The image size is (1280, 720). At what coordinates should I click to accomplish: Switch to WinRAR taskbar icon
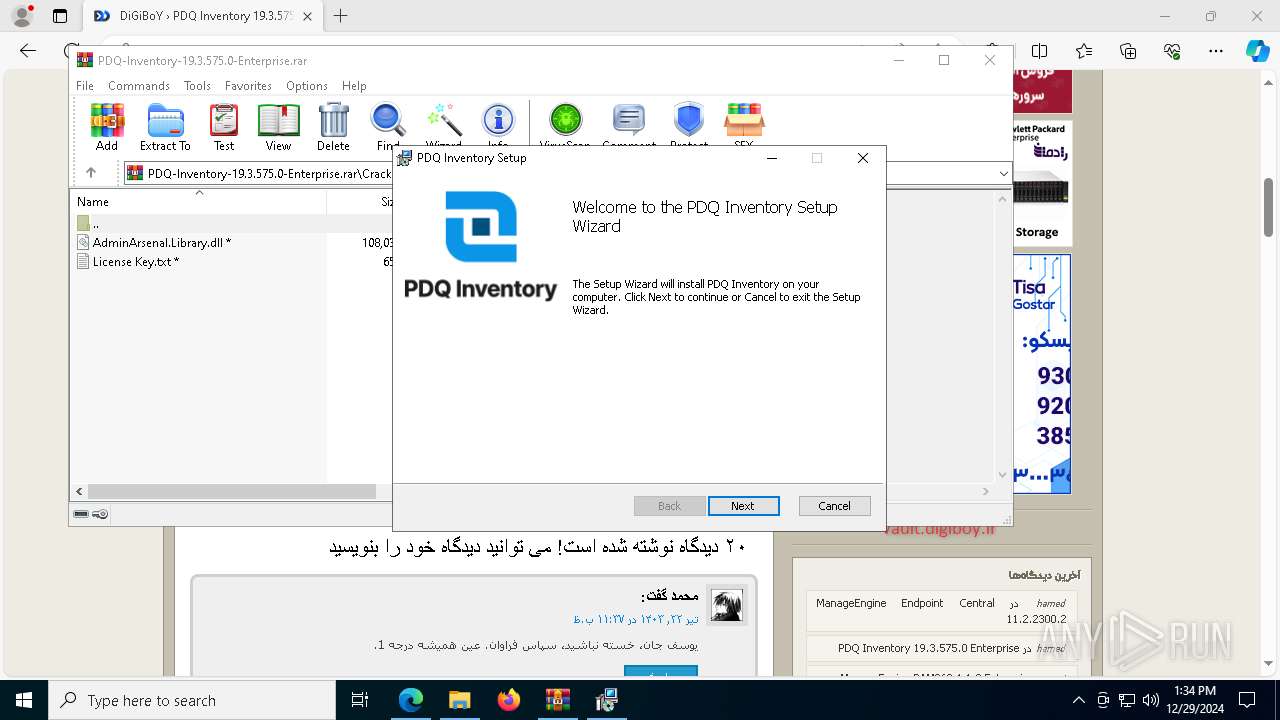pyautogui.click(x=557, y=700)
